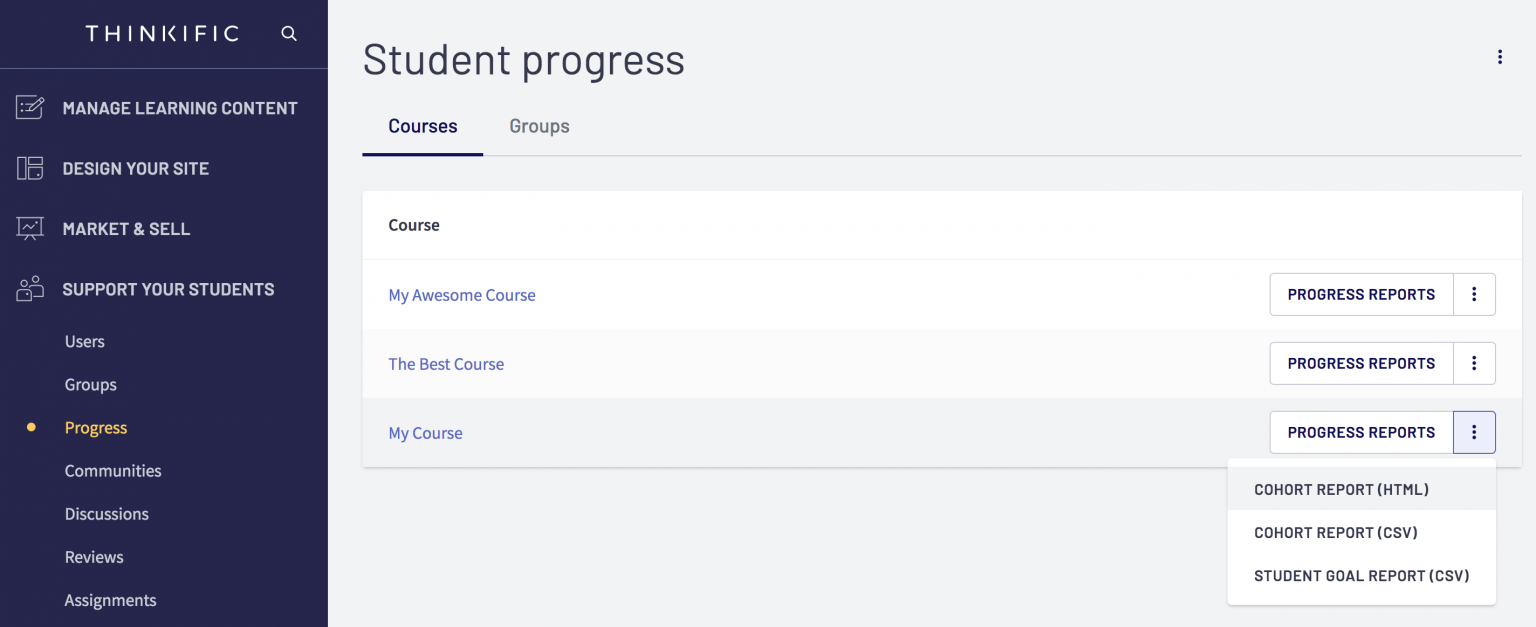This screenshot has width=1536, height=627.
Task: Select the Manage Learning Content sidebar icon
Action: click(x=28, y=108)
